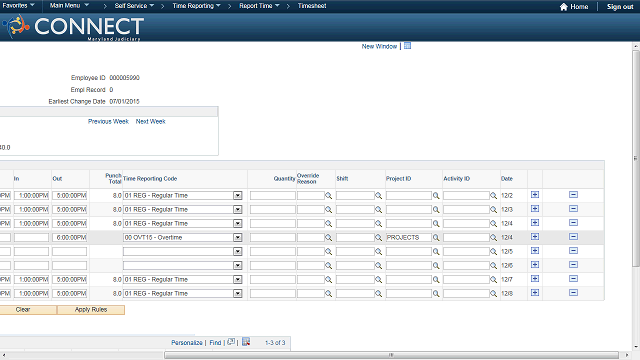Look up Activity ID for 12/8 row

click(493, 293)
